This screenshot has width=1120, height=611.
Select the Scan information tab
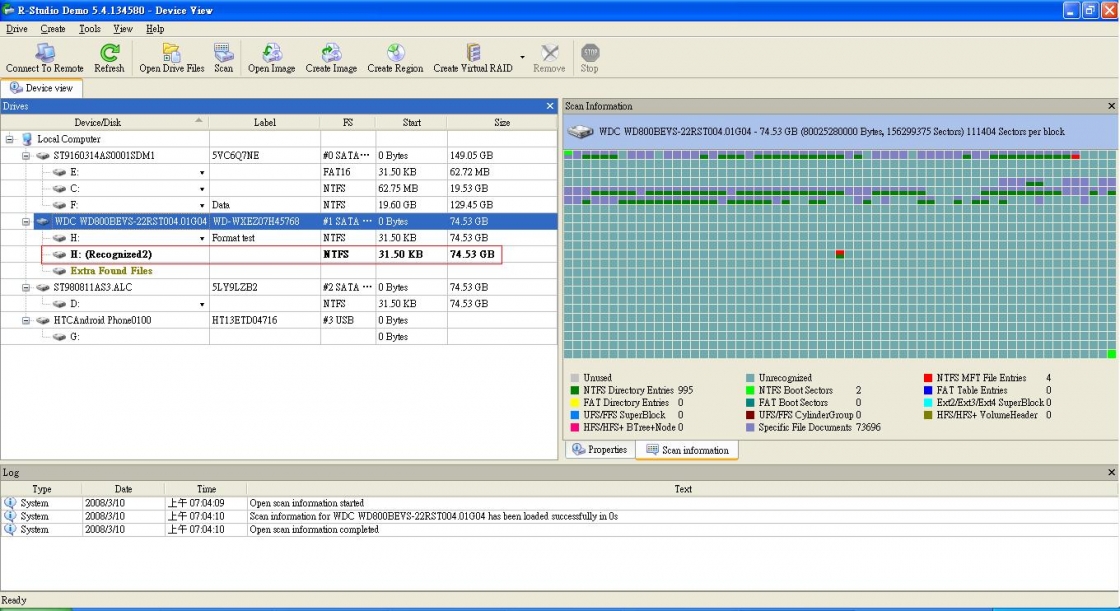[687, 450]
